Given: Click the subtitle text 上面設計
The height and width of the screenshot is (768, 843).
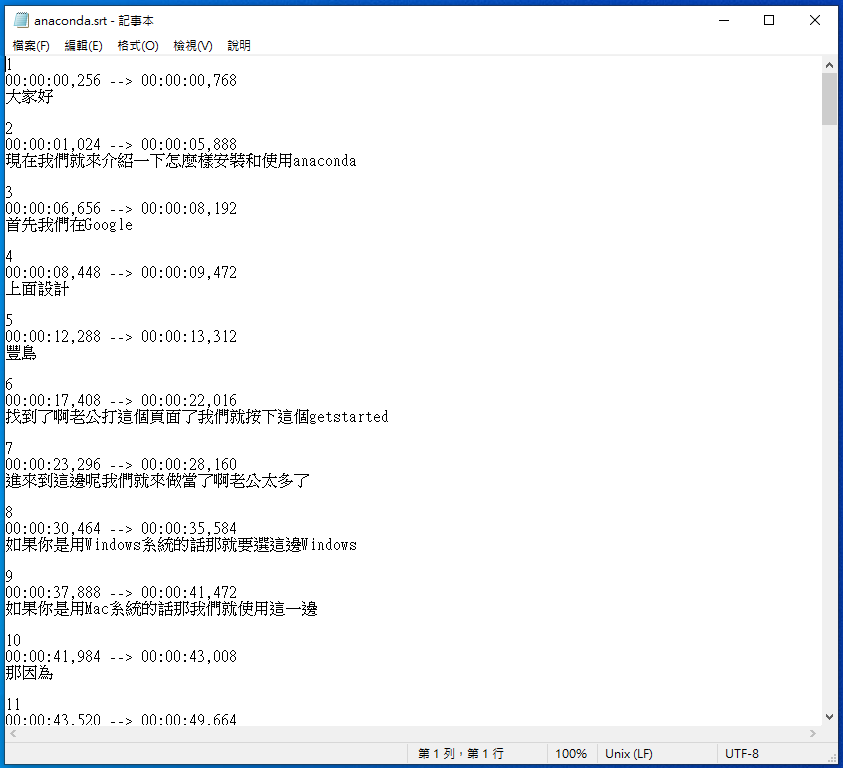Looking at the screenshot, I should [x=37, y=289].
